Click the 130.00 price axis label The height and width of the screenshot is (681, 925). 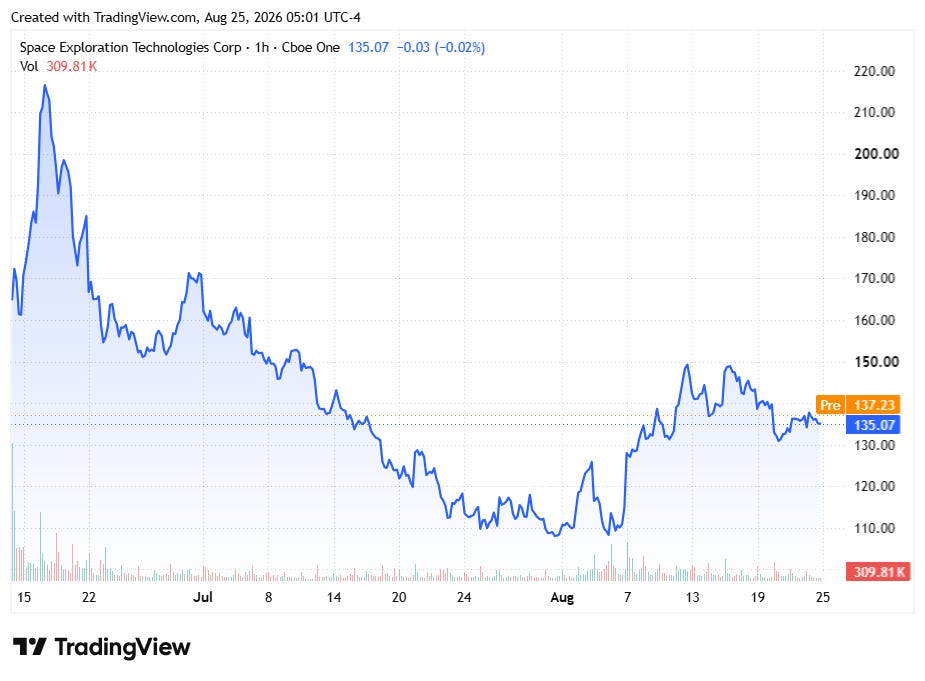(x=874, y=445)
